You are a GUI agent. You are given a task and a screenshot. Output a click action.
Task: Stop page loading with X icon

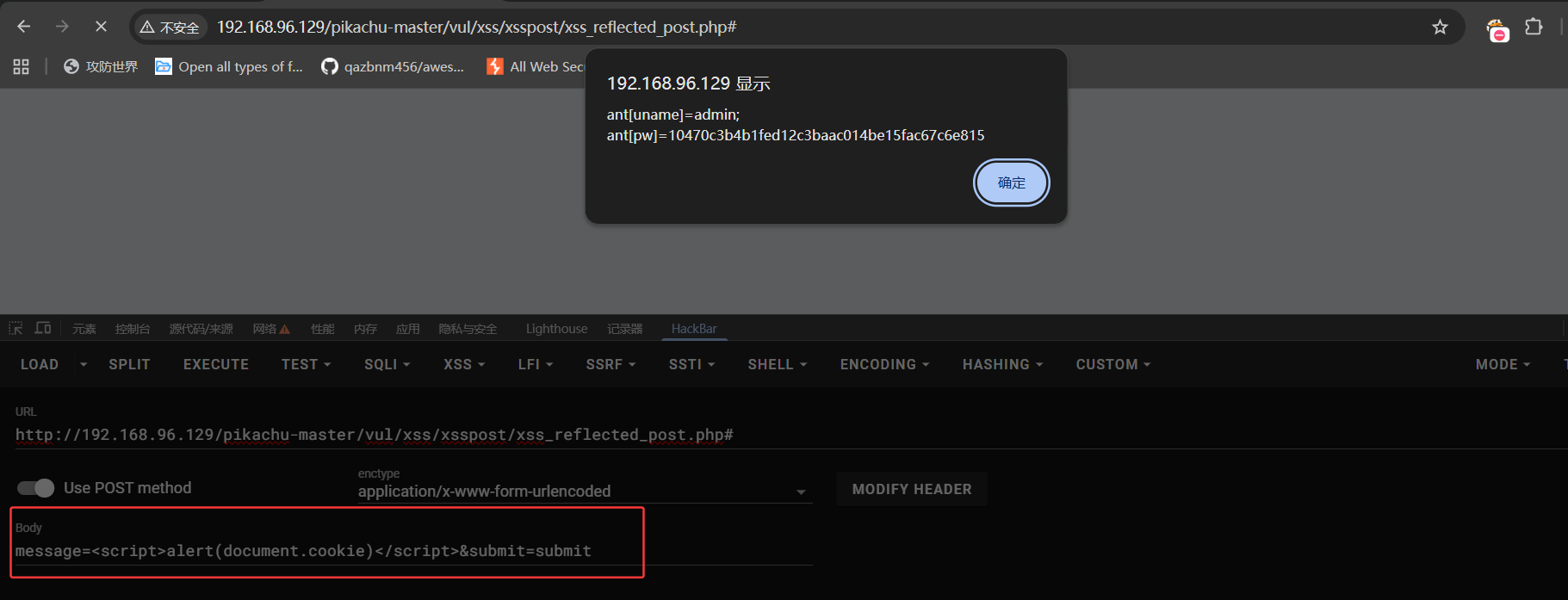(x=101, y=27)
